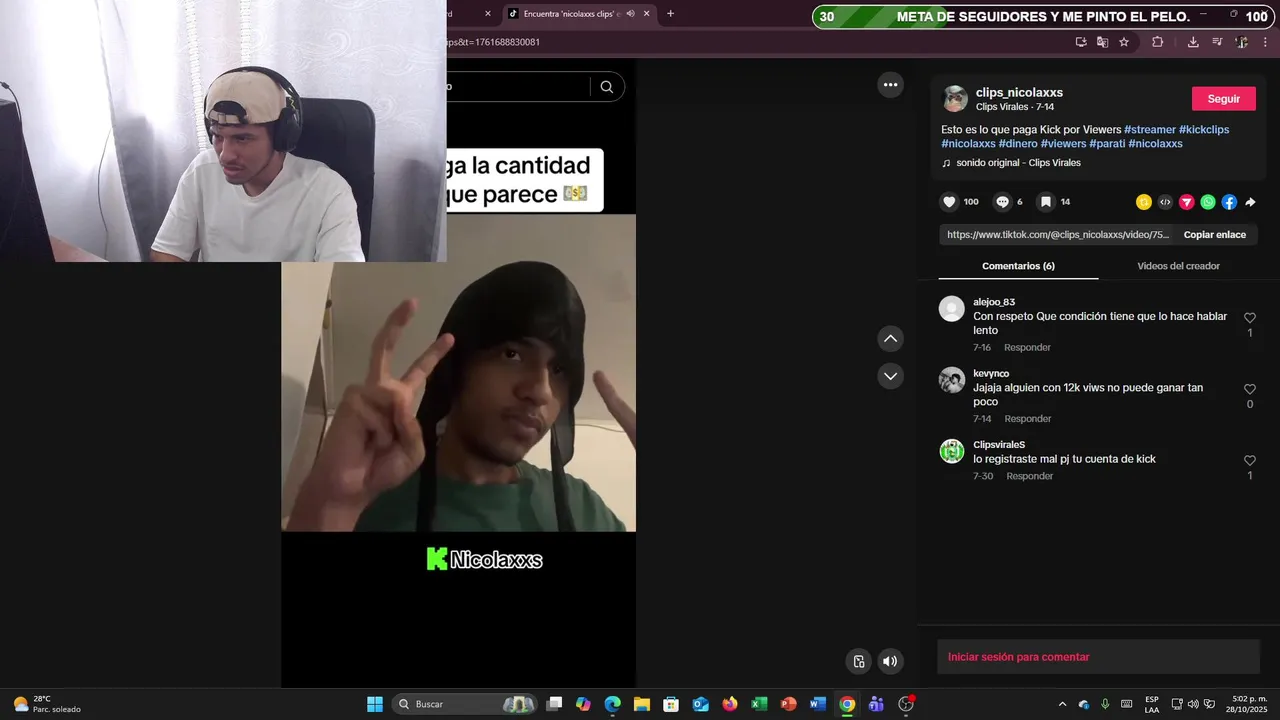Open clips_nicolaxxs profile name
Image resolution: width=1280 pixels, height=720 pixels.
click(x=1019, y=93)
